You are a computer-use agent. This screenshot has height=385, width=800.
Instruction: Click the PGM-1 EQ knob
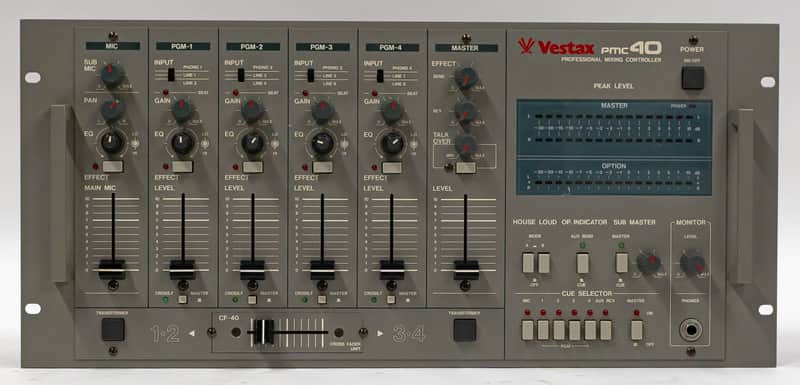[x=182, y=143]
